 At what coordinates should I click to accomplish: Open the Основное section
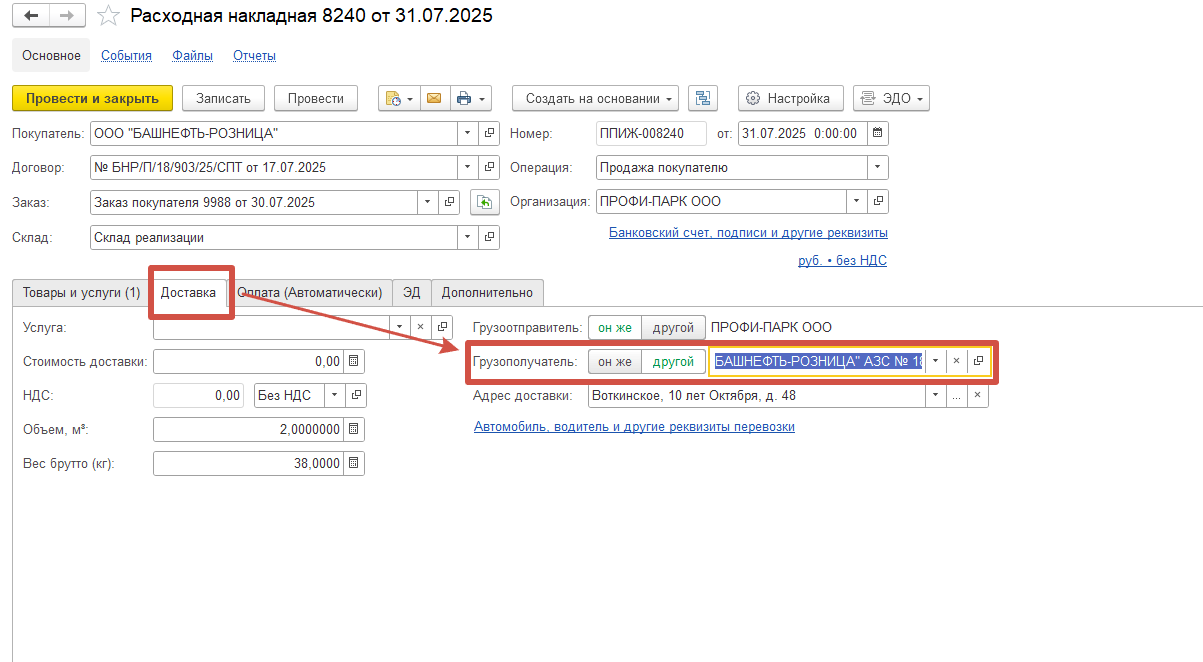coord(52,55)
